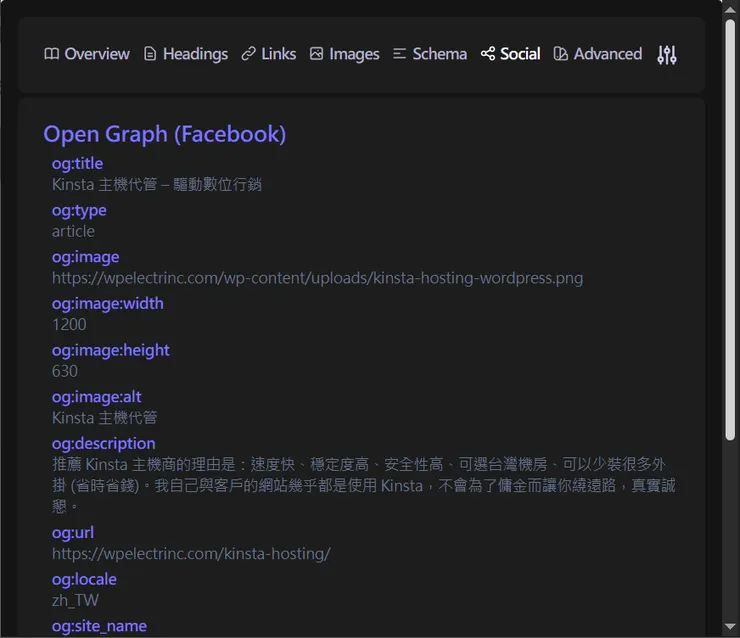This screenshot has width=740, height=638.
Task: Click the og:title value starting with Kinsta
Action: click(x=157, y=185)
